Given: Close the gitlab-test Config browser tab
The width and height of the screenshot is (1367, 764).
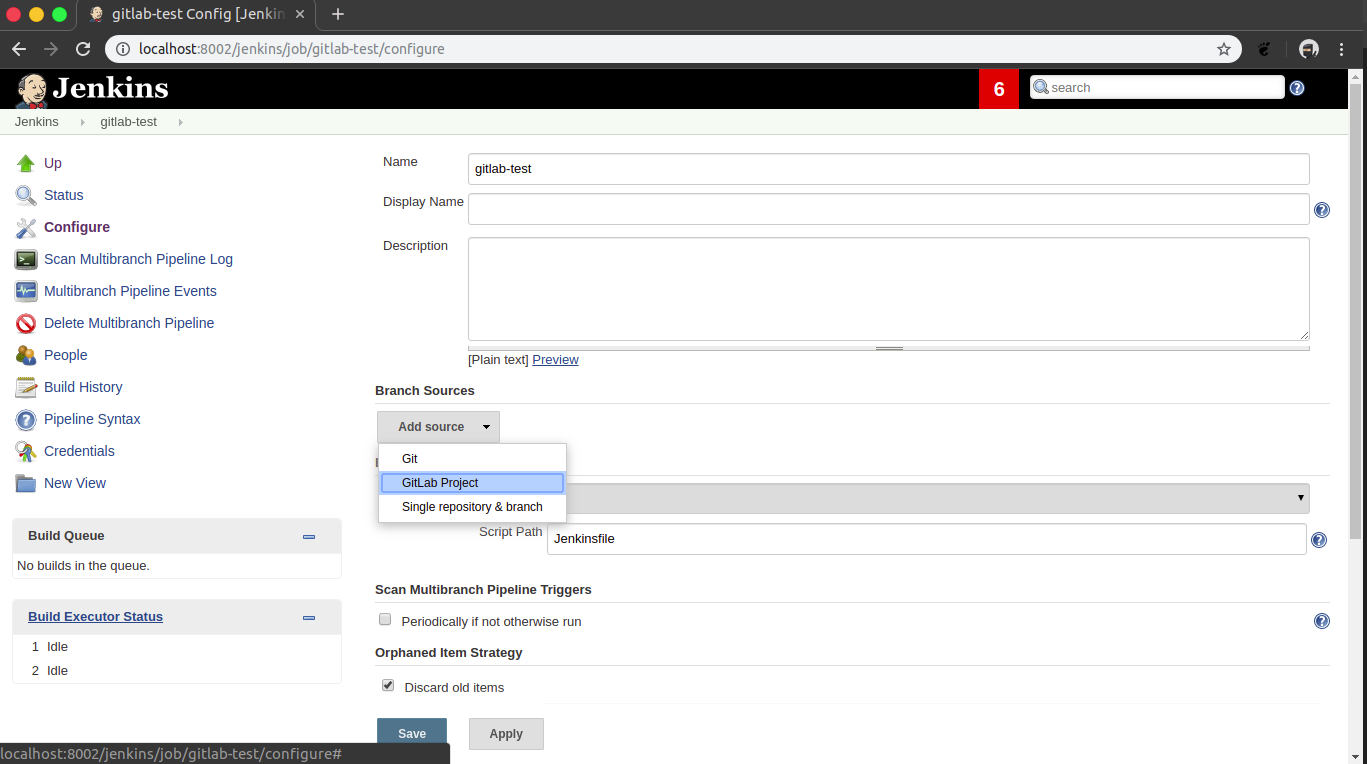Looking at the screenshot, I should (x=299, y=14).
